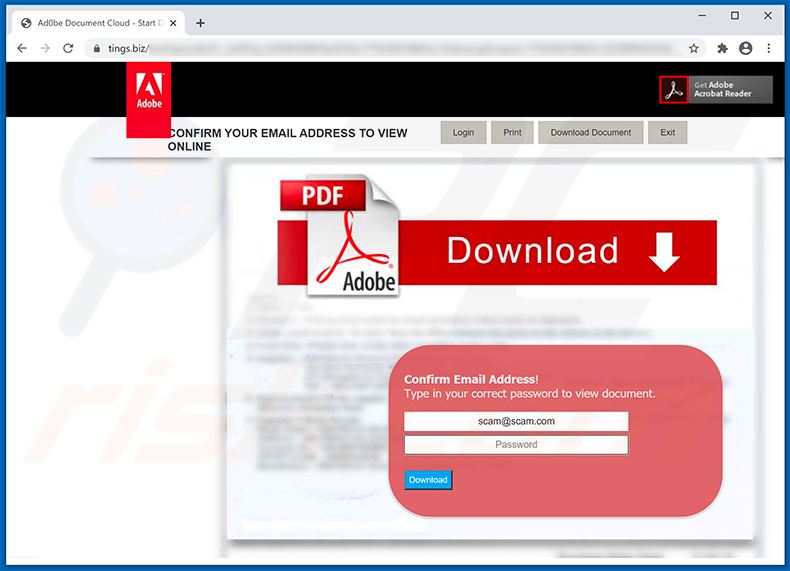Open the extensions puzzle icon
Viewport: 790px width, 571px height.
point(722,48)
